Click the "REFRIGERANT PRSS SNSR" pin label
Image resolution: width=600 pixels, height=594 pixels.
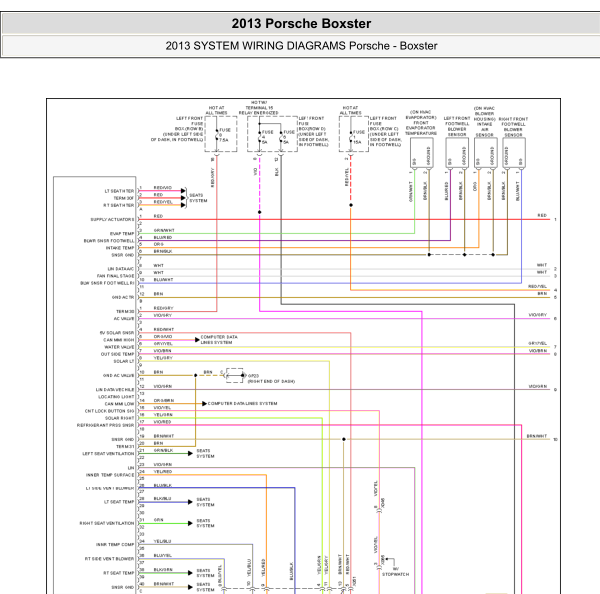pyautogui.click(x=106, y=426)
